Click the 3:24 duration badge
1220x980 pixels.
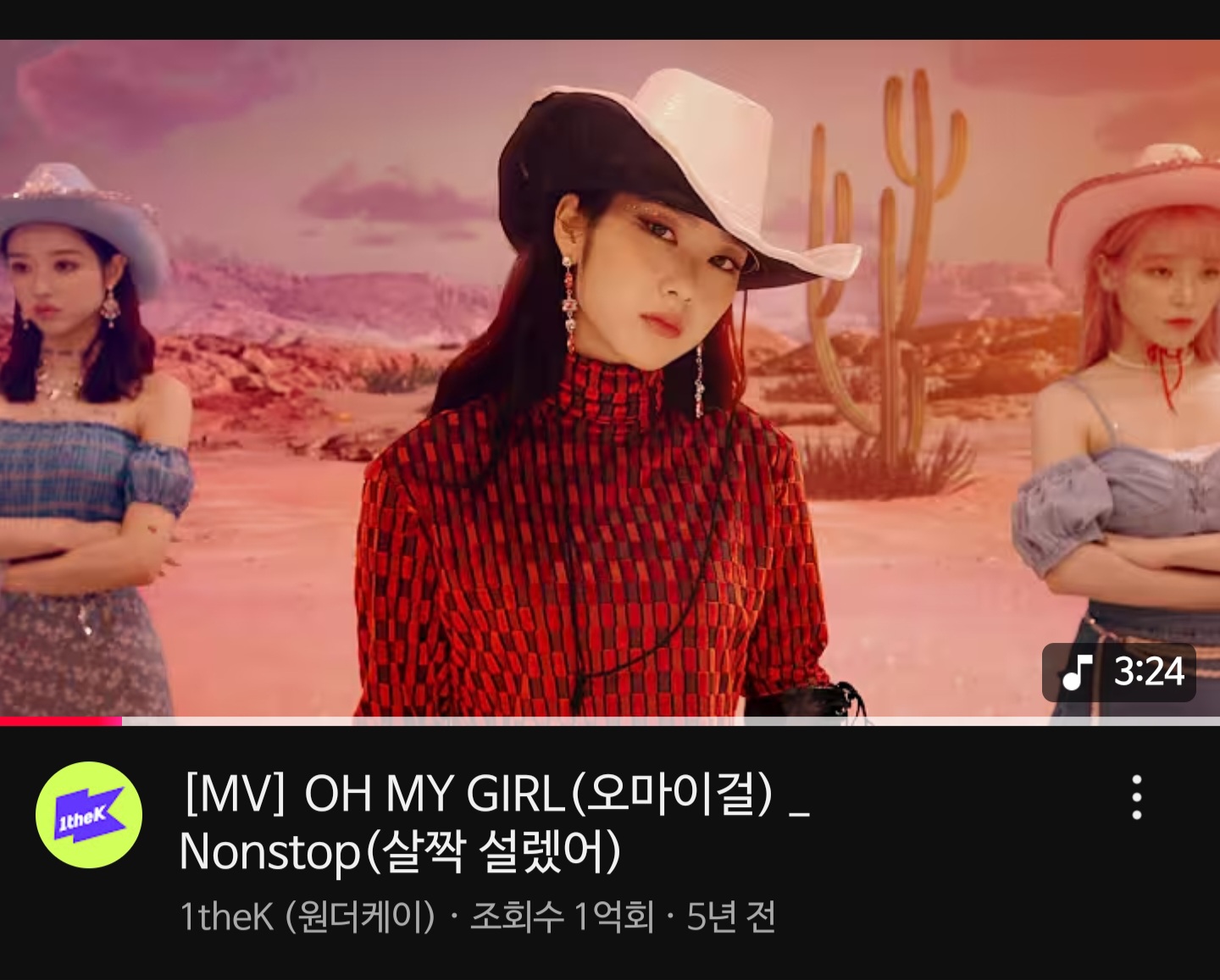click(x=1118, y=672)
